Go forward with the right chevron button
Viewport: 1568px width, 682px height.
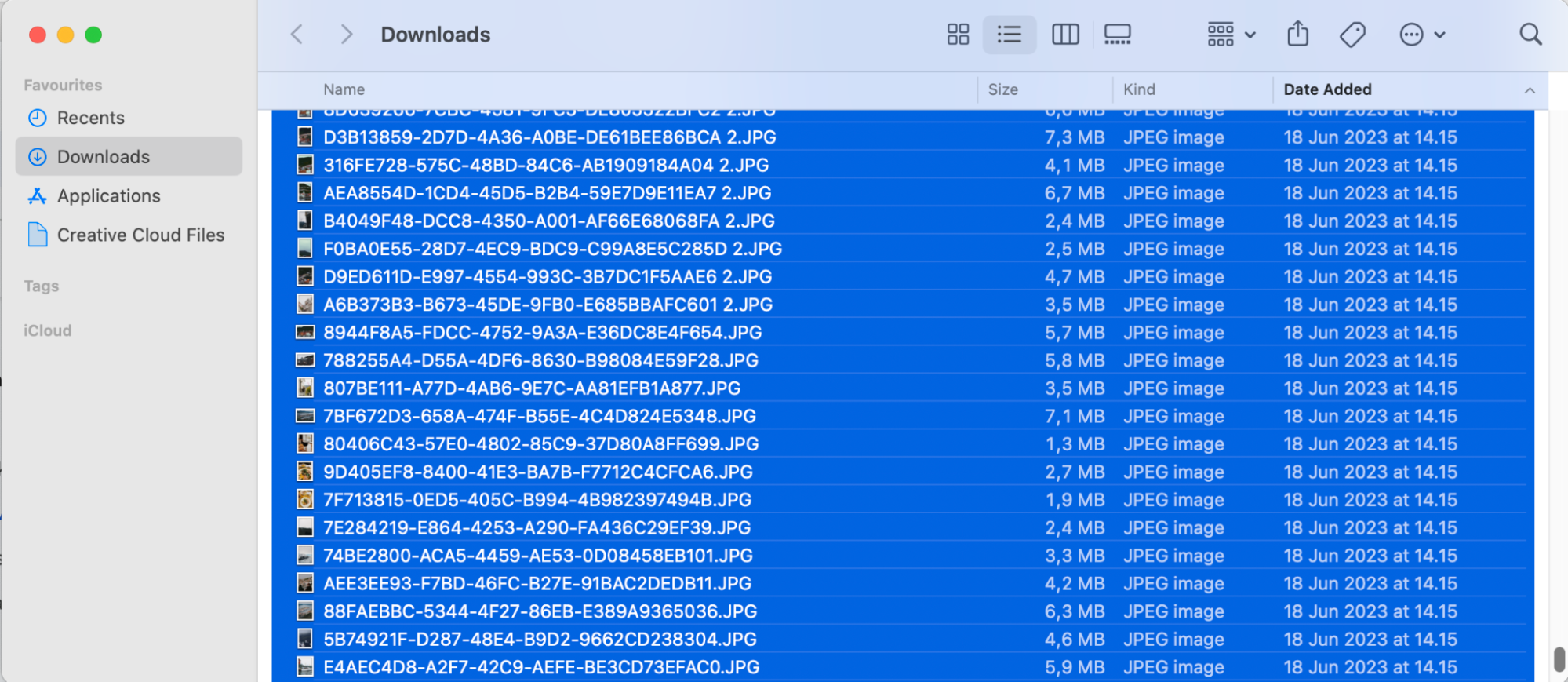coord(346,35)
